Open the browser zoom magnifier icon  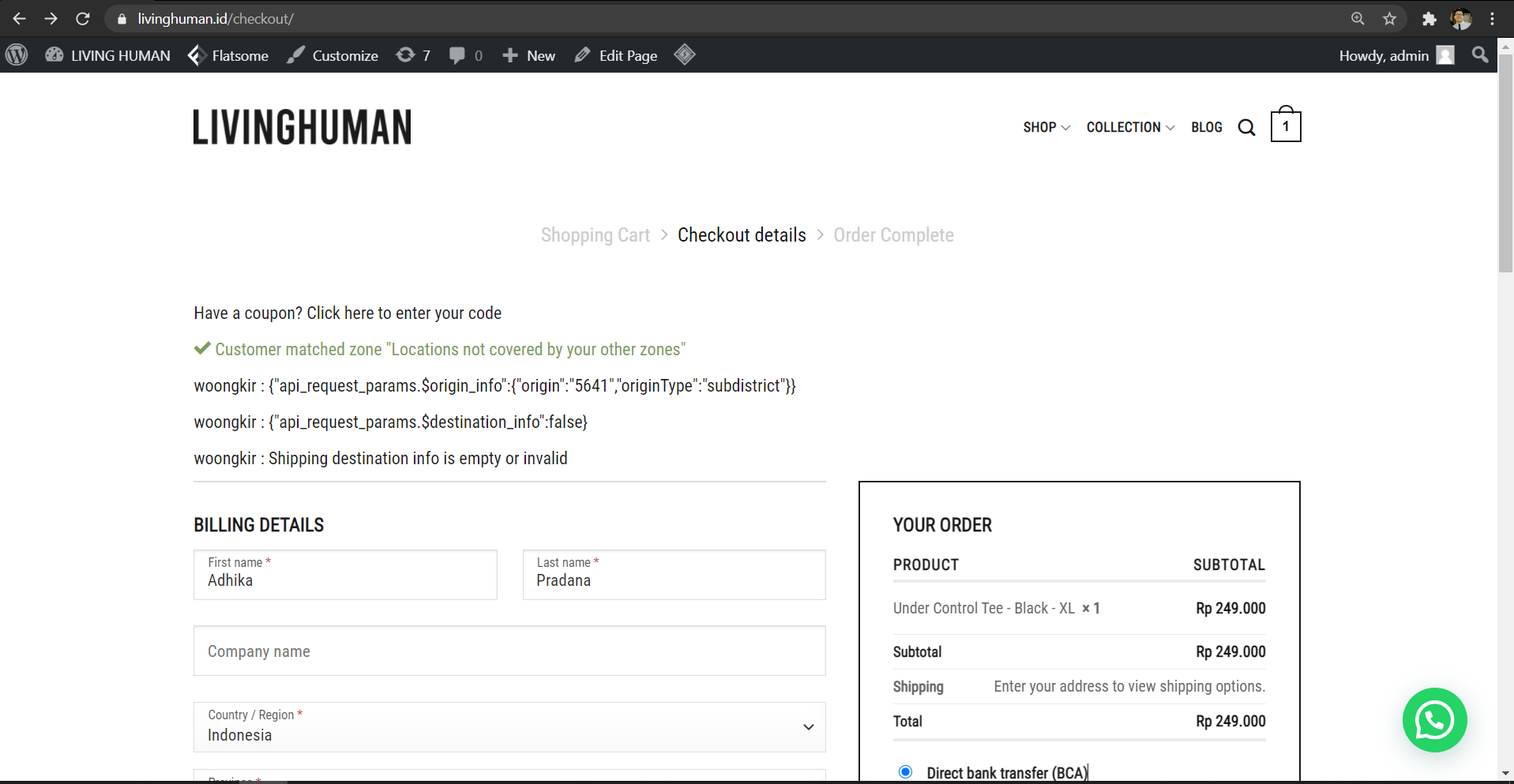coord(1358,18)
